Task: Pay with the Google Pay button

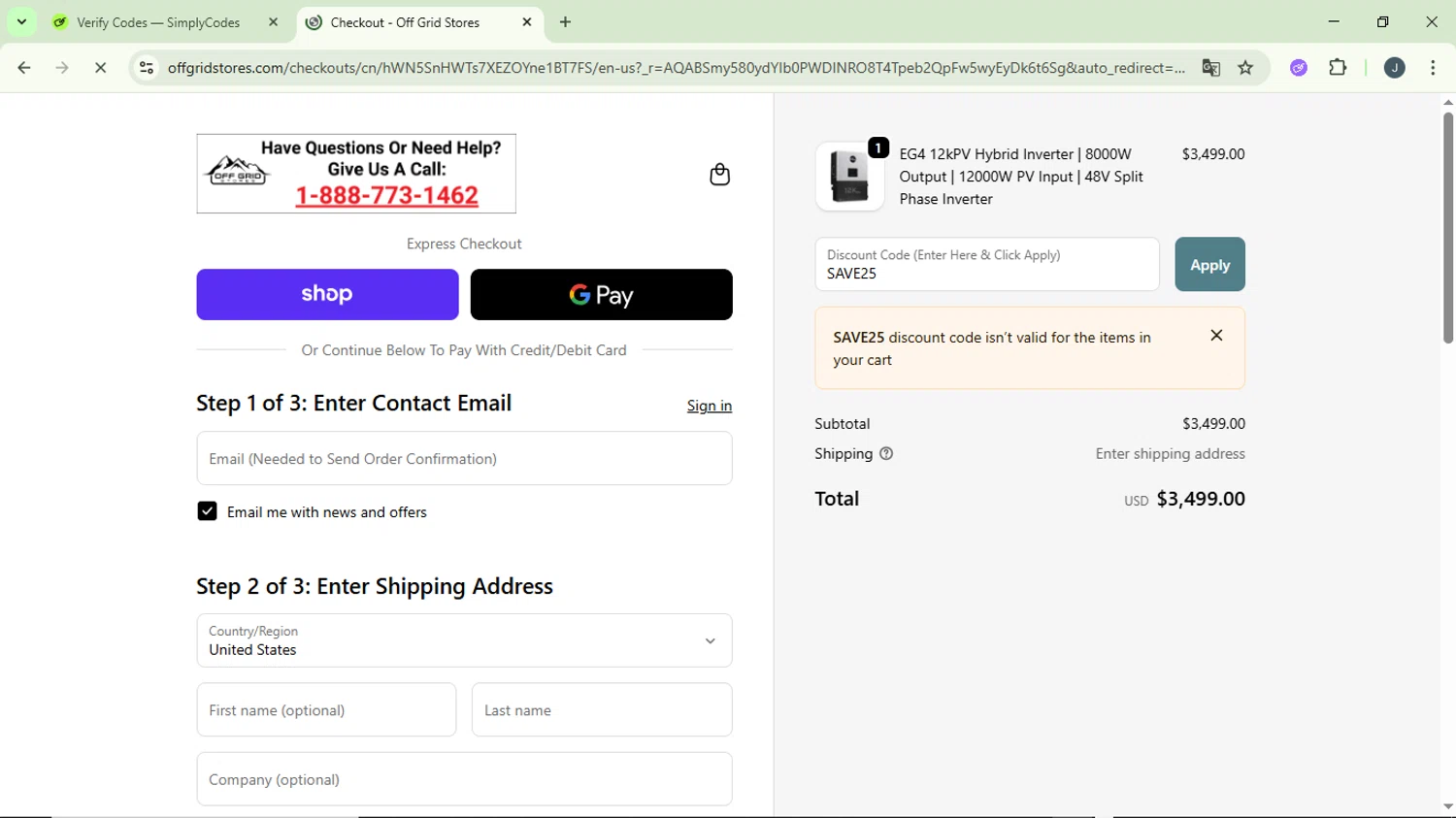Action: tap(601, 294)
